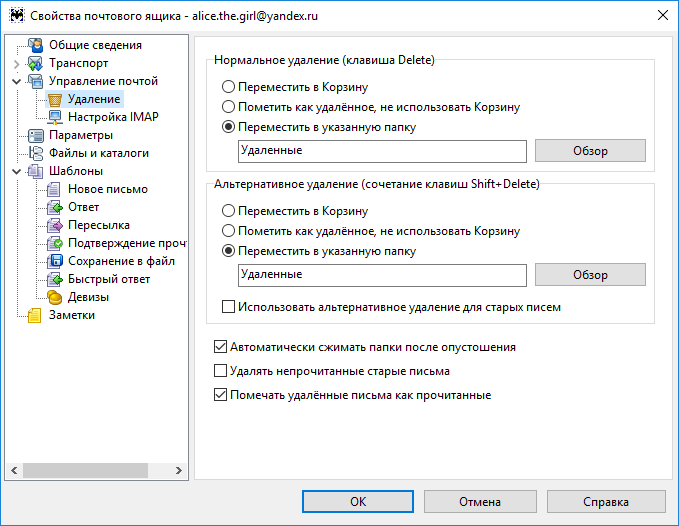The image size is (679, 526).
Task: Uncheck Автоматически сжимать папки после опустошения
Action: point(221,347)
